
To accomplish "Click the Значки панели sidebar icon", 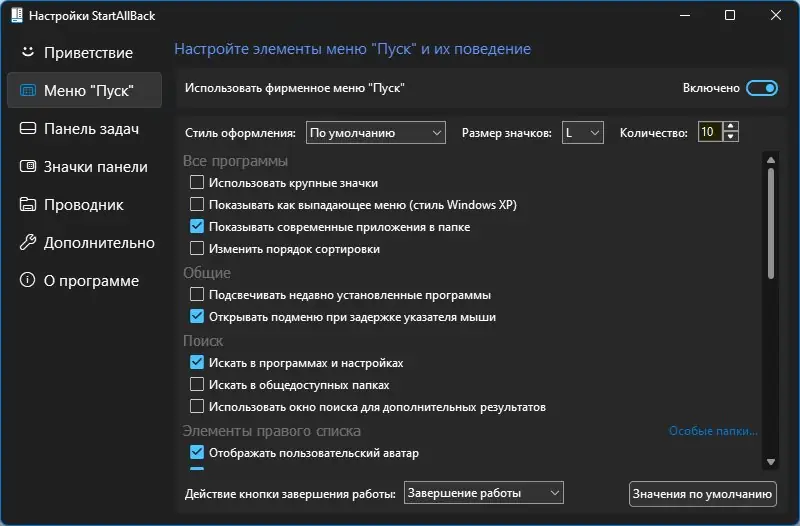I will pyautogui.click(x=28, y=167).
